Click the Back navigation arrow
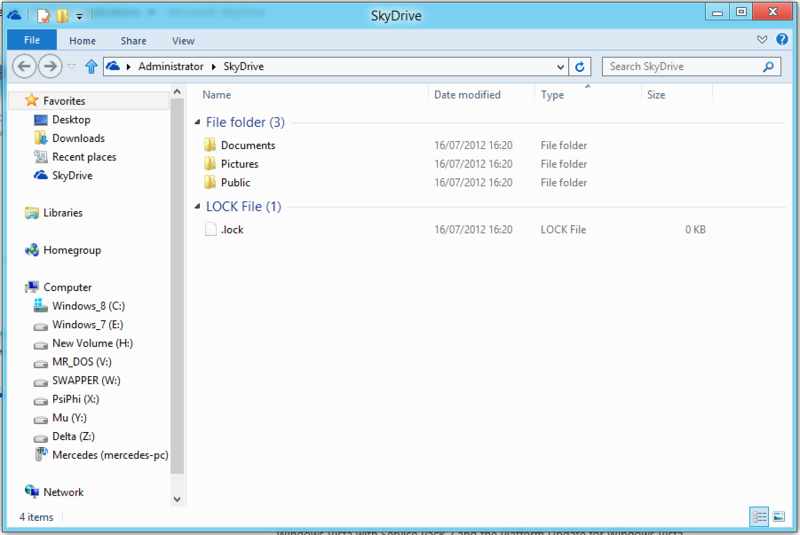Viewport: 800px width, 535px height. point(25,67)
